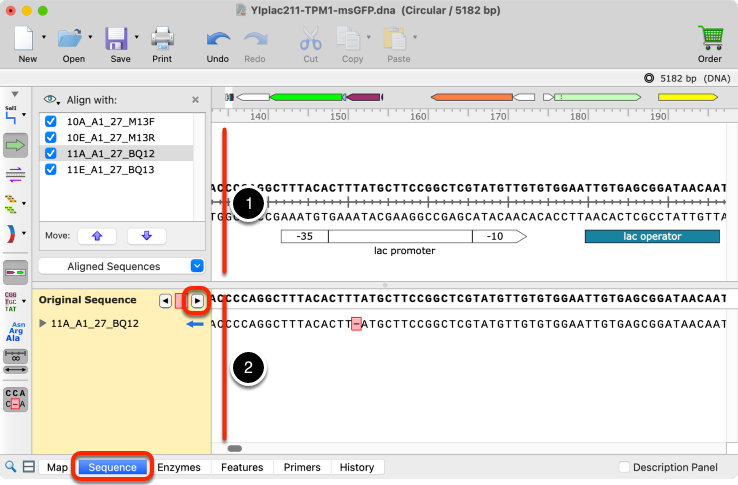Open the Aligned Sequences dropdown
This screenshot has height=485, width=738.
click(x=121, y=267)
